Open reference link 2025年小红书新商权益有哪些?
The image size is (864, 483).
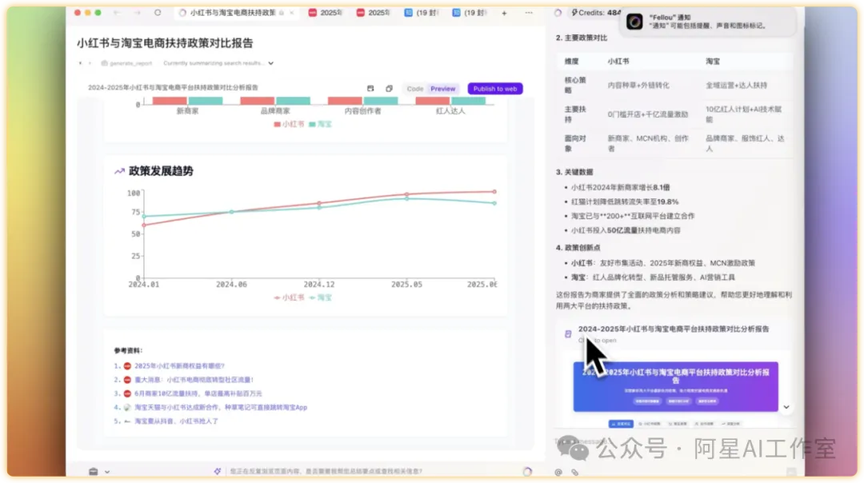coord(180,366)
